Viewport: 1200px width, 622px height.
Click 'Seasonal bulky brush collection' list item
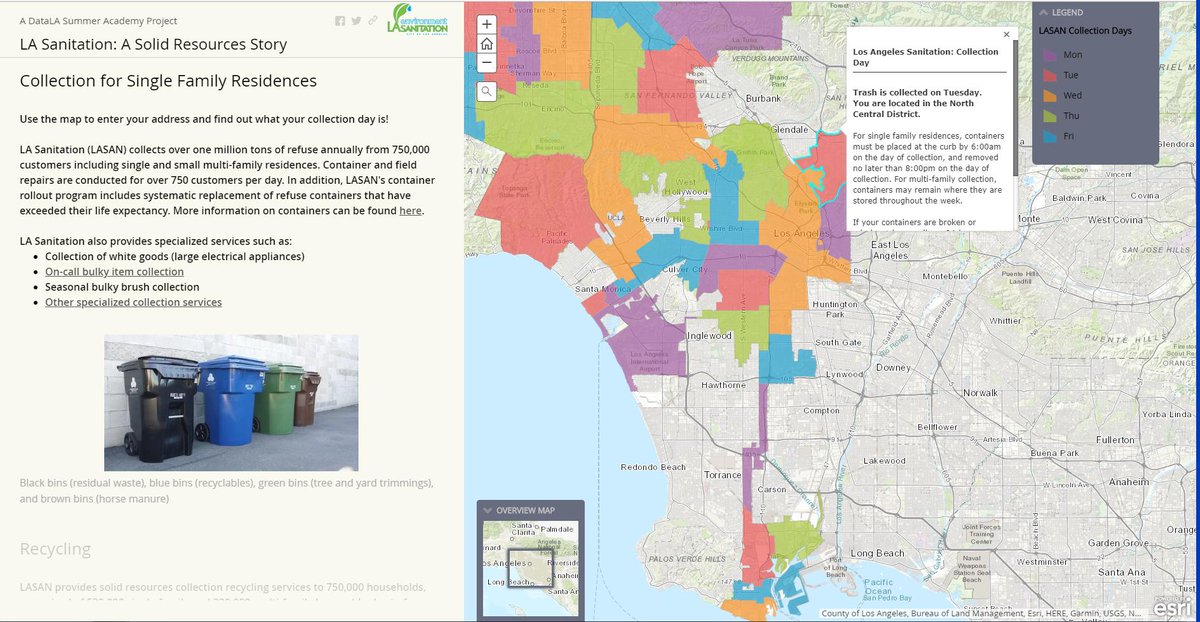122,287
